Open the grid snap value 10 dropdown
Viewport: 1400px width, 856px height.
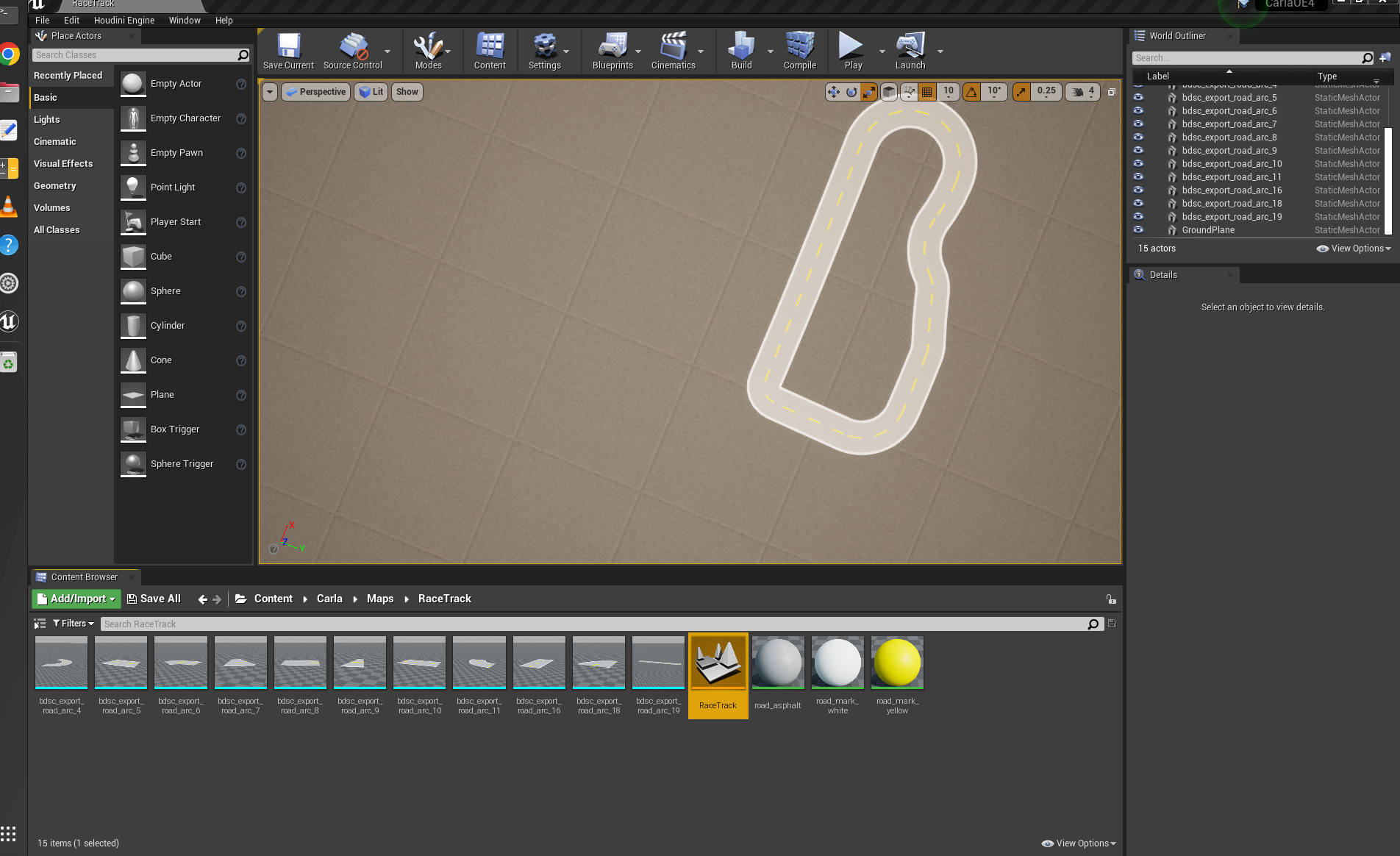pos(949,92)
